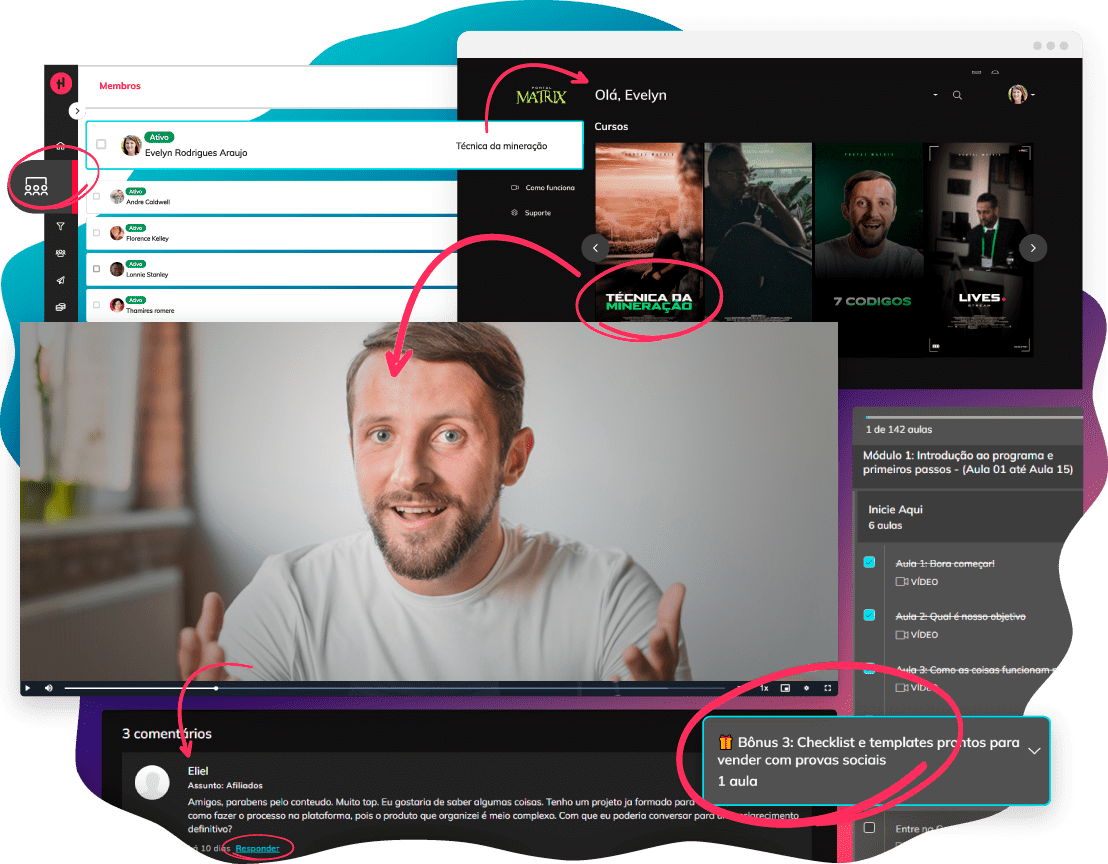
Task: Click the gear icon beside Suporte
Action: click(514, 213)
